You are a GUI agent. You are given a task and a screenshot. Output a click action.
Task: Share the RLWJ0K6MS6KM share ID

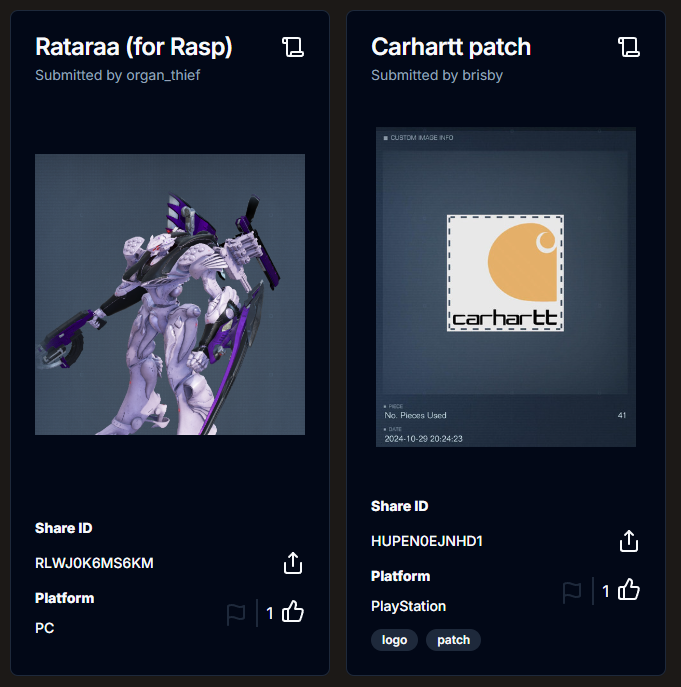pos(293,563)
